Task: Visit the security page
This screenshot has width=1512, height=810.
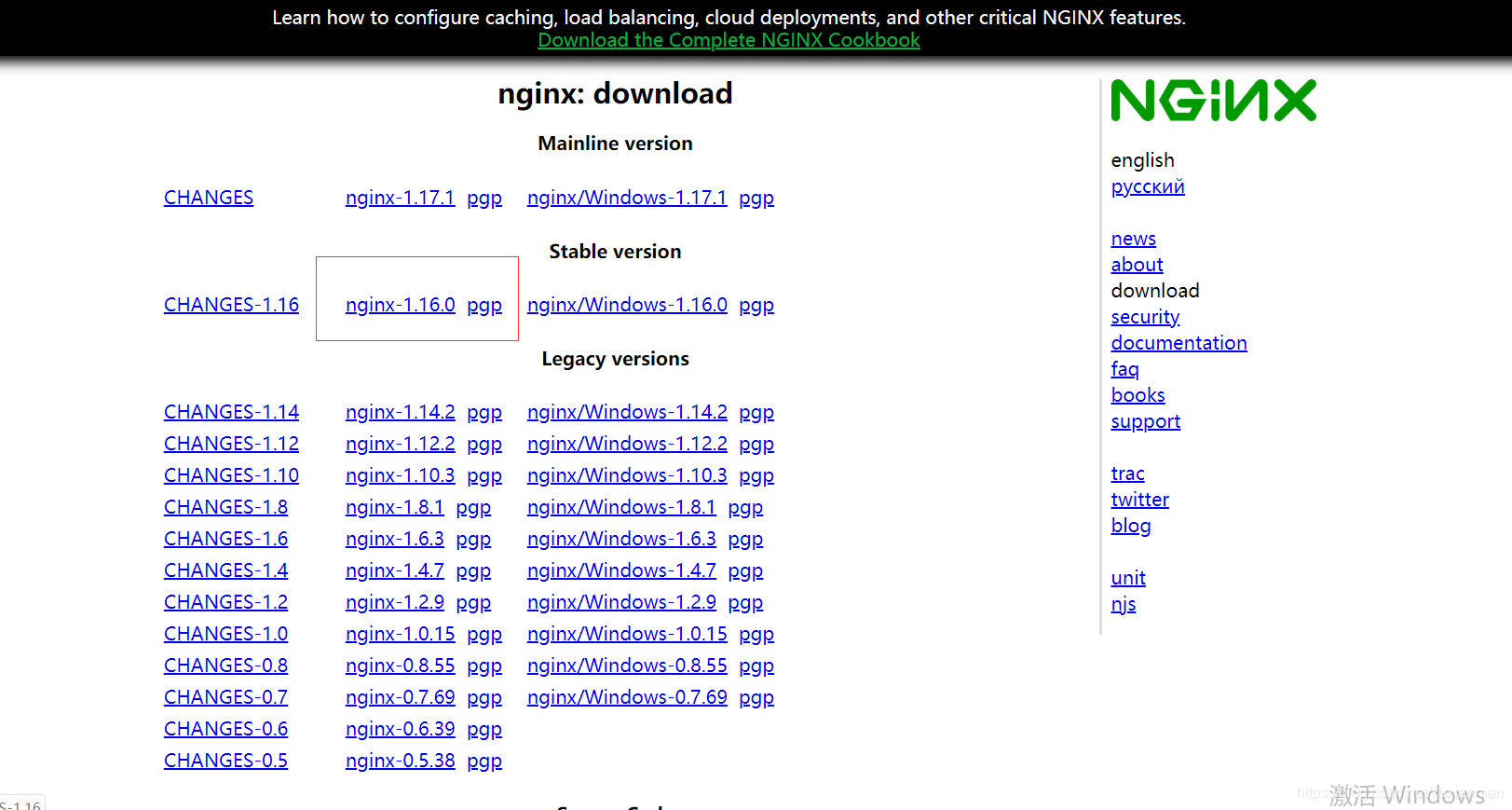Action: [1146, 317]
